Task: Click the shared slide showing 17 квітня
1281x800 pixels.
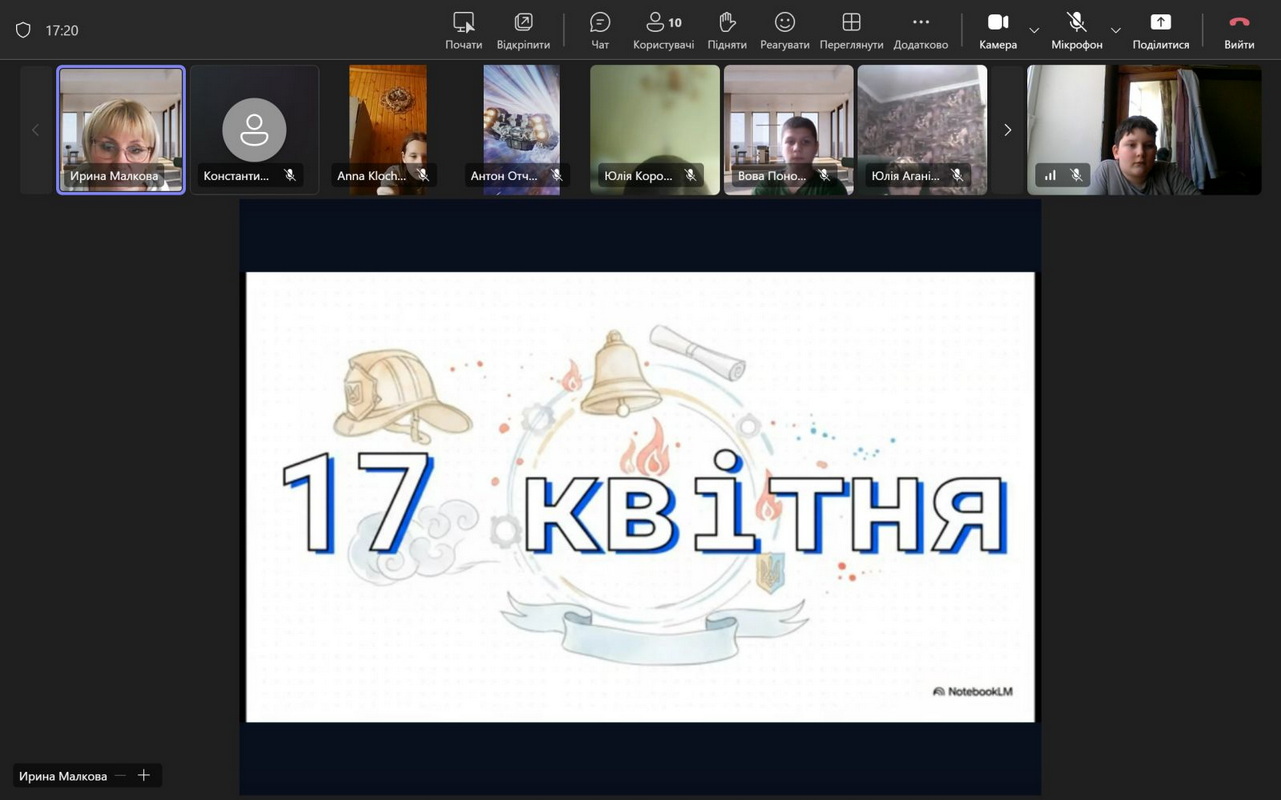Action: (x=640, y=496)
